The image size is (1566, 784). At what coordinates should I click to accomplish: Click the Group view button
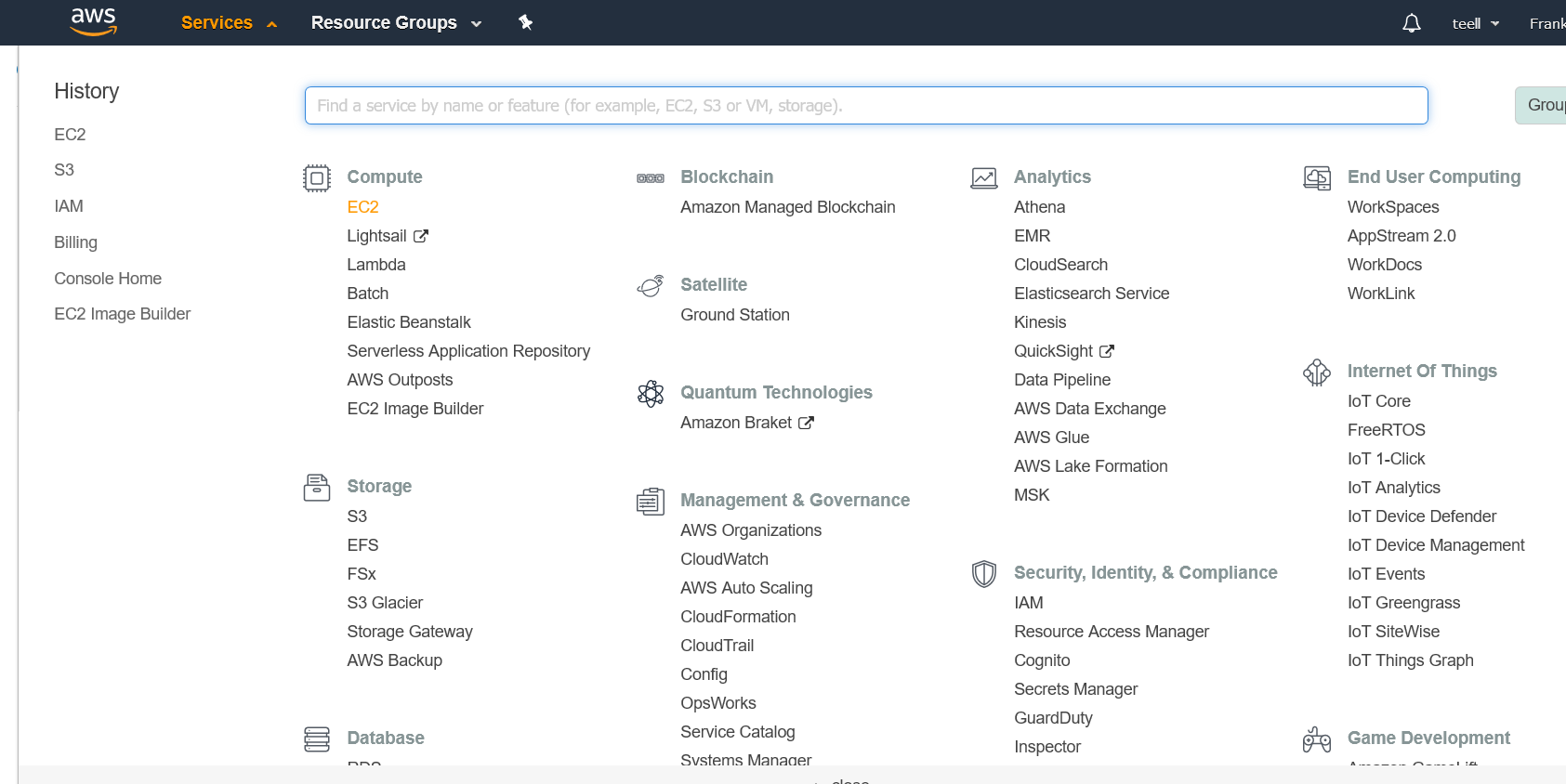click(1541, 105)
